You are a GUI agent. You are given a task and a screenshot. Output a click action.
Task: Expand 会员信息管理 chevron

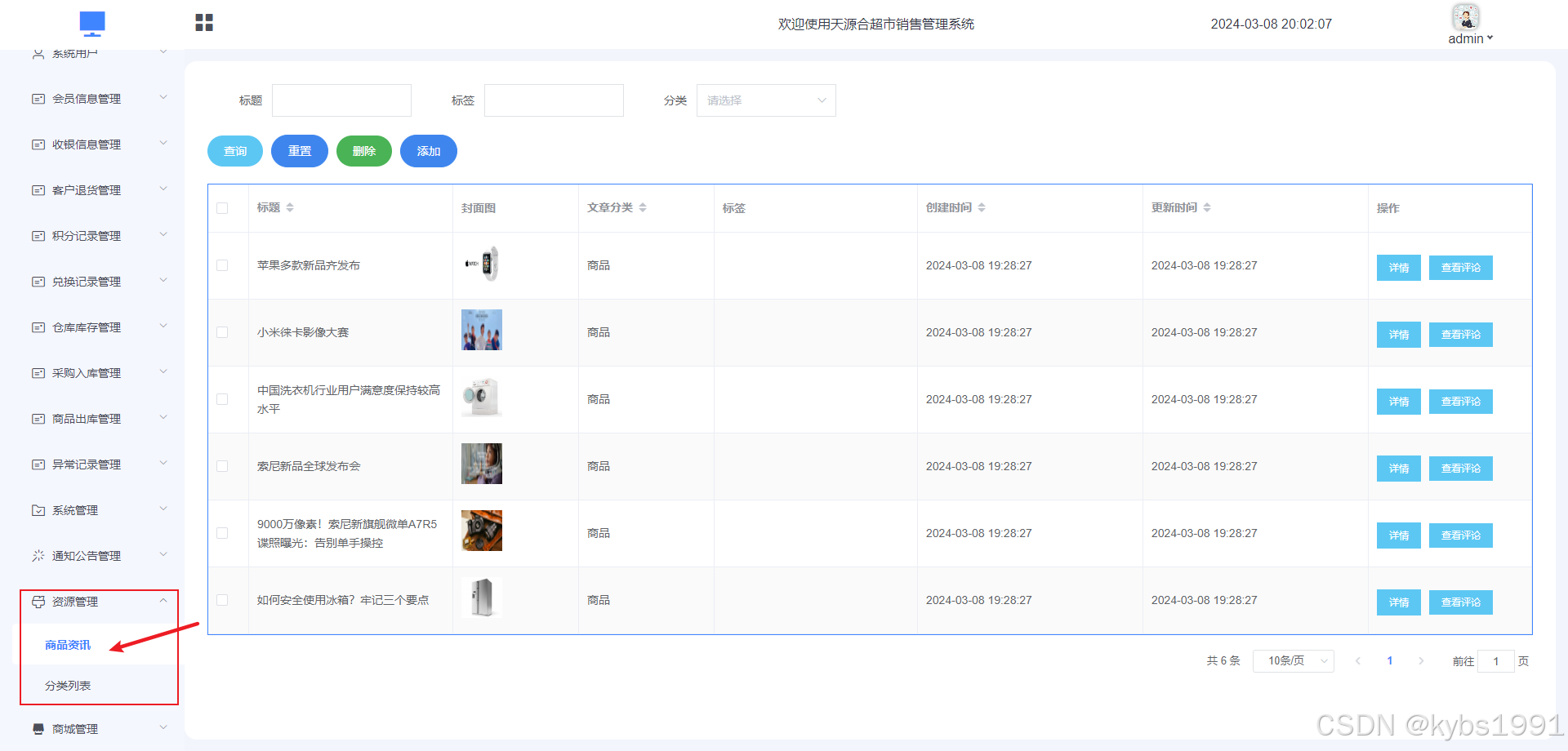tap(163, 97)
